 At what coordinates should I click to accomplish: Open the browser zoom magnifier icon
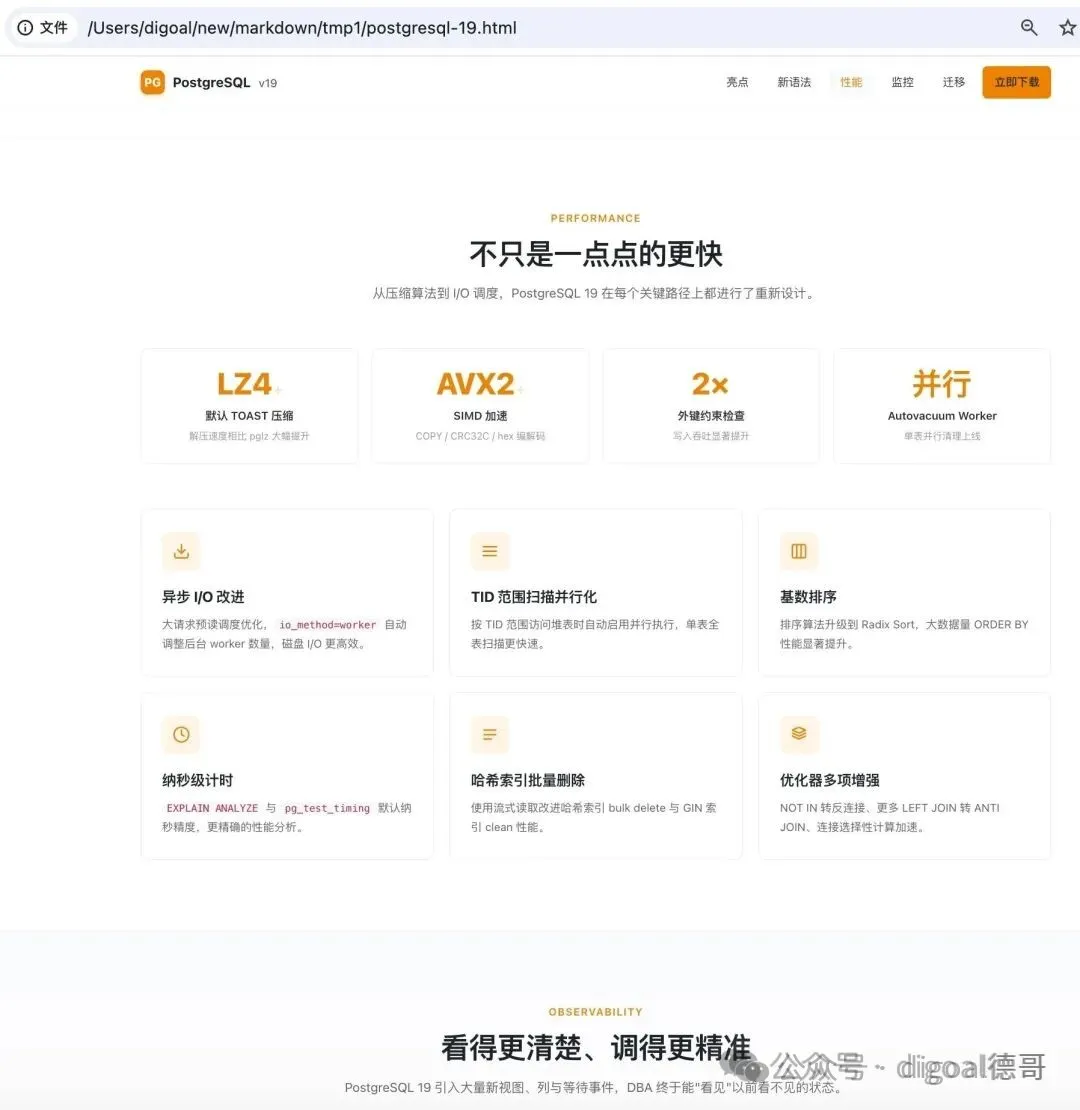1029,28
